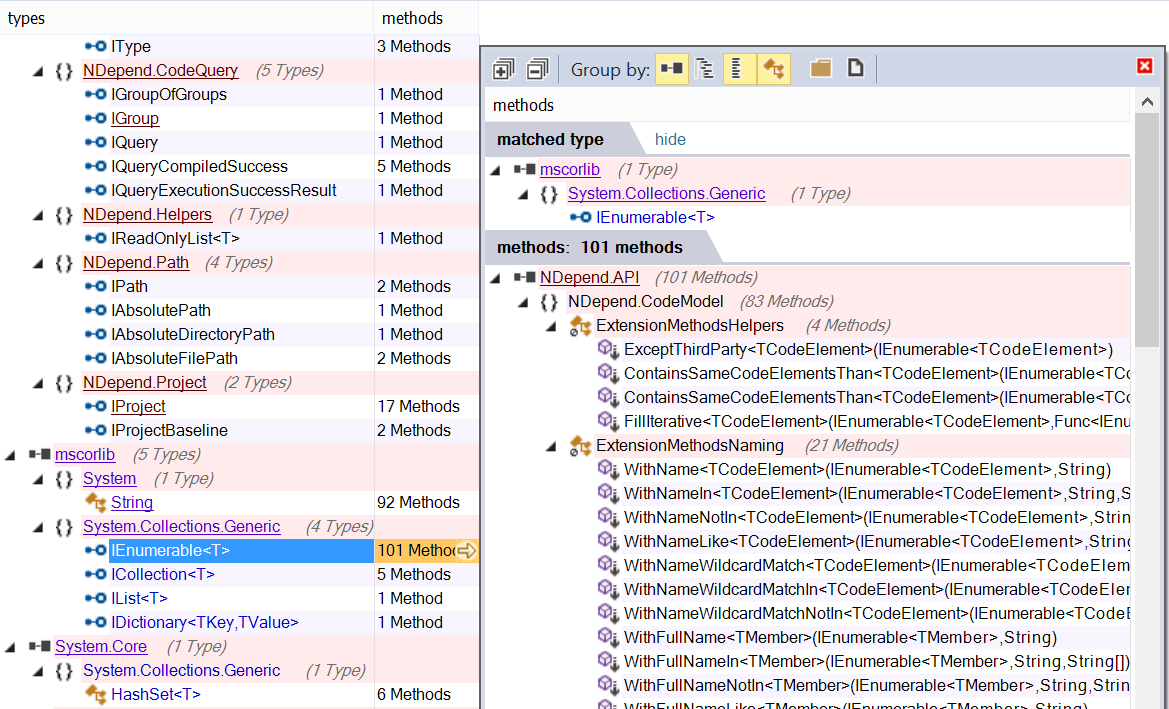Image resolution: width=1169 pixels, height=709 pixels.
Task: Collapse the mscorlib assembly in left tree
Action: 10,455
